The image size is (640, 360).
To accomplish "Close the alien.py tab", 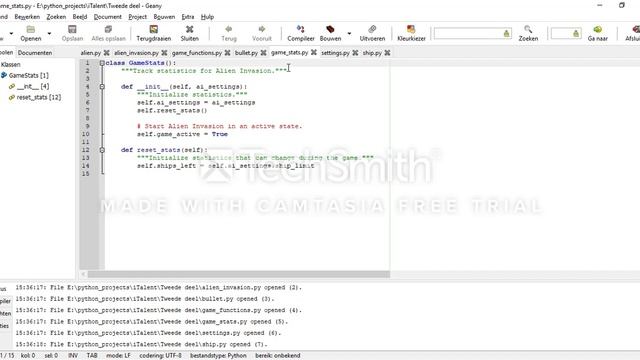I will click(107, 53).
